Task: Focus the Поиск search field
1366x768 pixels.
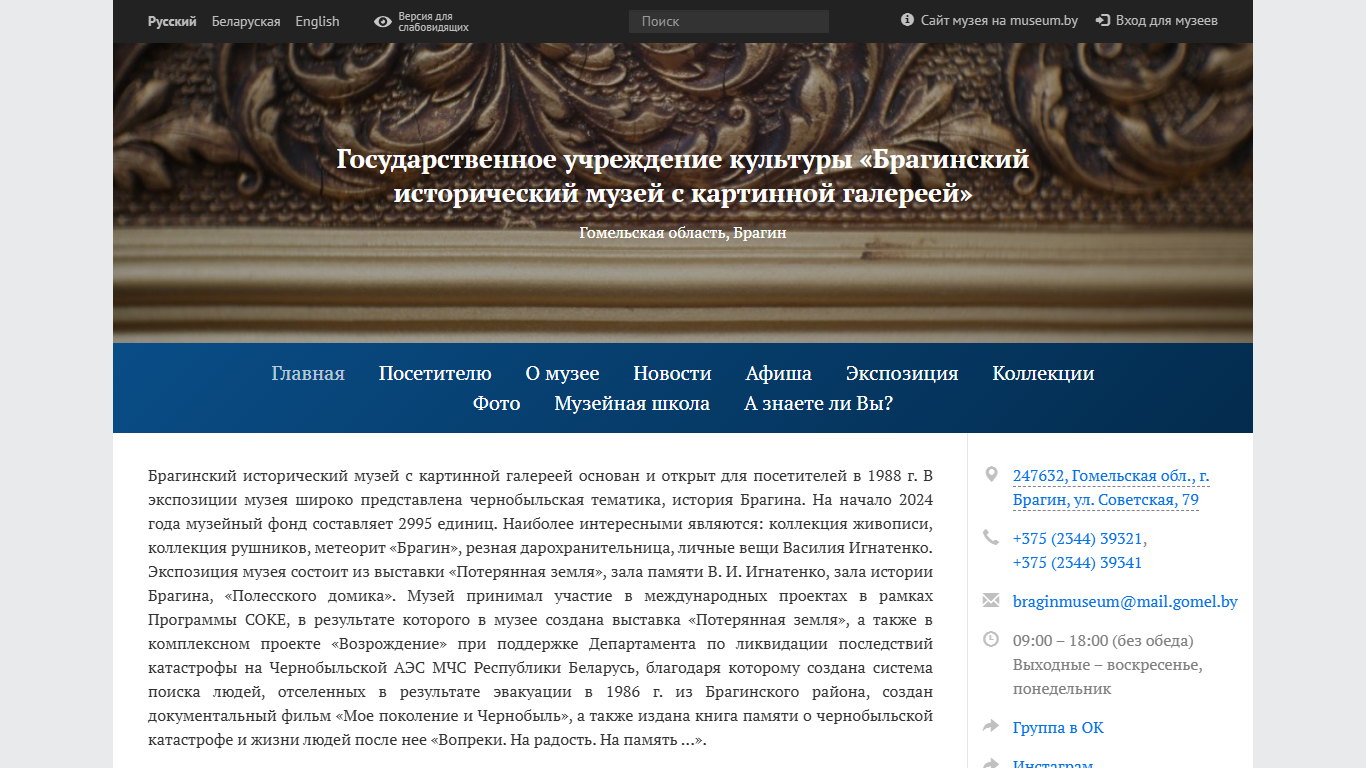Action: 729,21
